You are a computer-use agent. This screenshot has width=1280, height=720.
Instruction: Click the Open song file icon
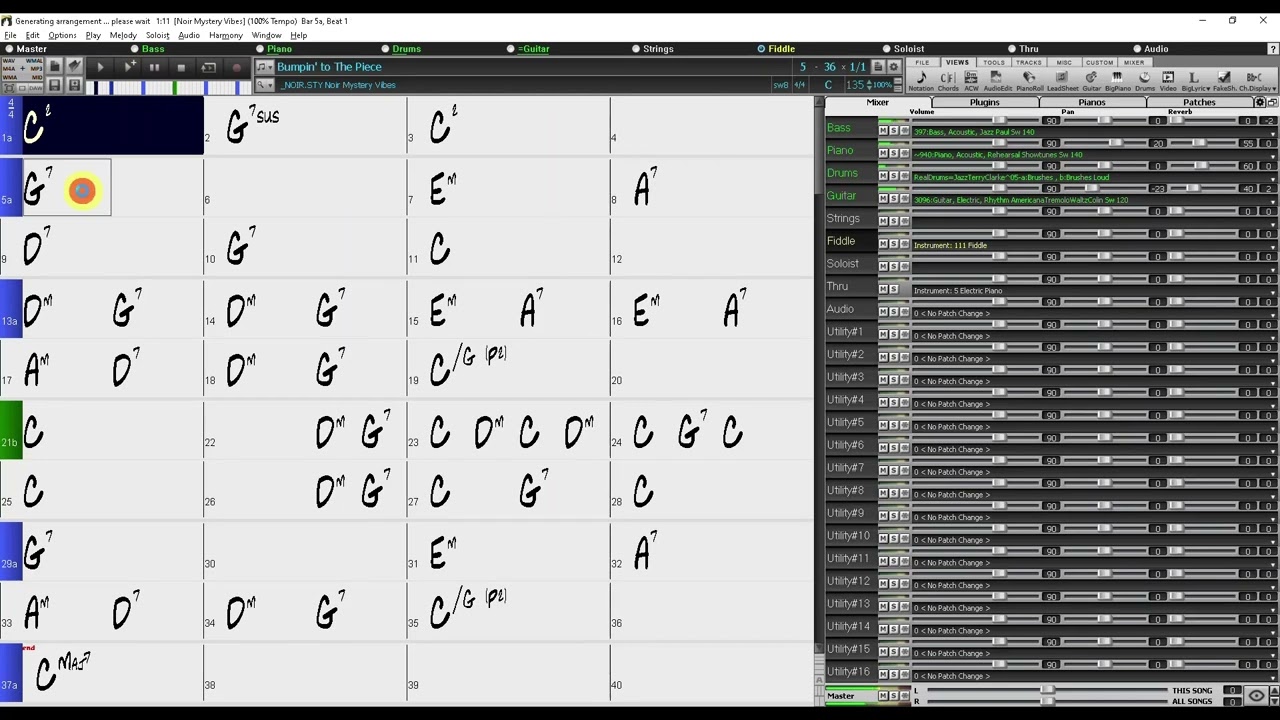pyautogui.click(x=74, y=67)
